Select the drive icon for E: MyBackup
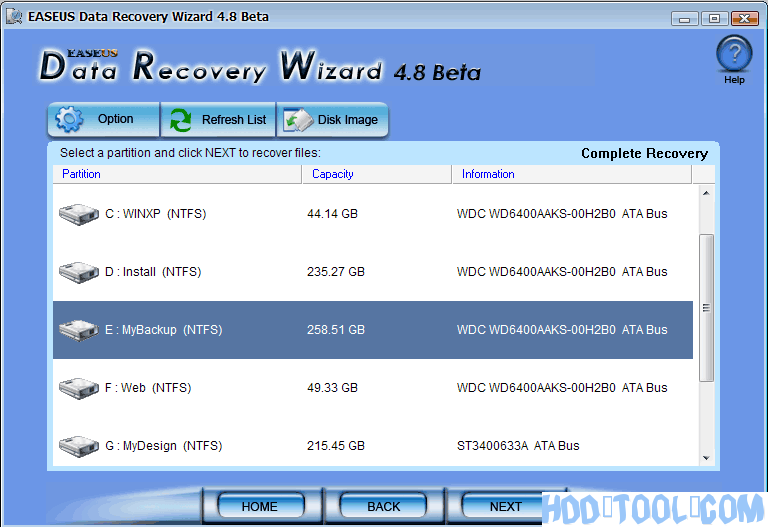768x527 pixels. coord(78,330)
